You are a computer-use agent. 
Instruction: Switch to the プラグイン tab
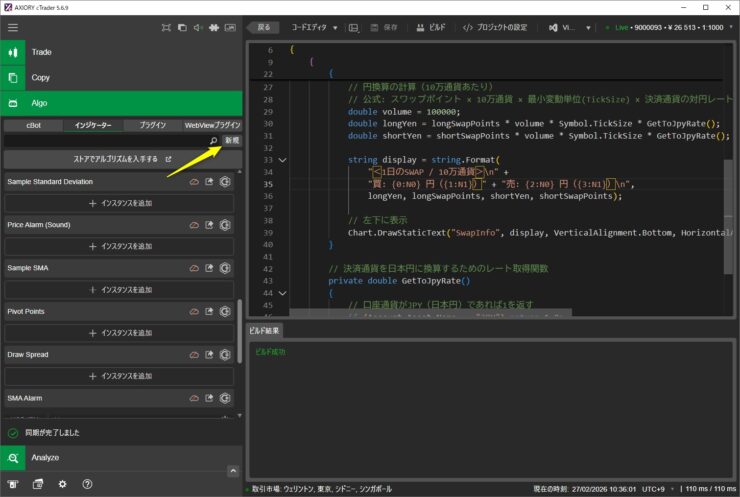tap(152, 125)
